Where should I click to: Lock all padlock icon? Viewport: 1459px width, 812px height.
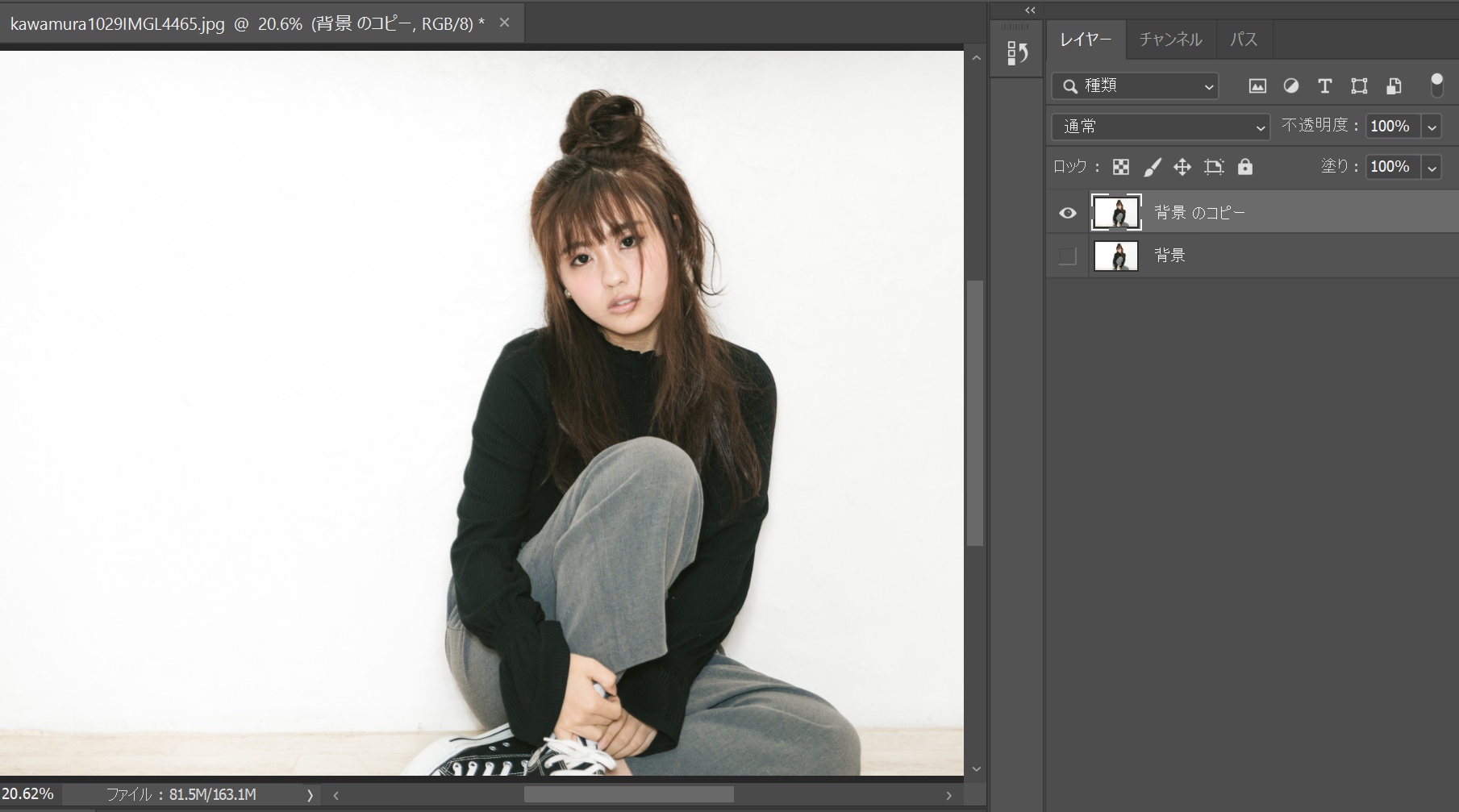[x=1245, y=167]
